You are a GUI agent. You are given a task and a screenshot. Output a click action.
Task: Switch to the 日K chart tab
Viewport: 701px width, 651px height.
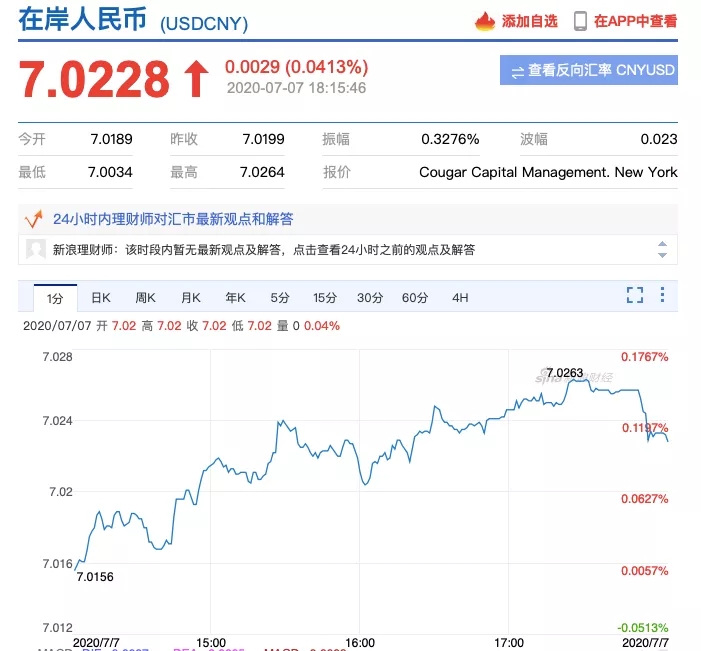(101, 298)
